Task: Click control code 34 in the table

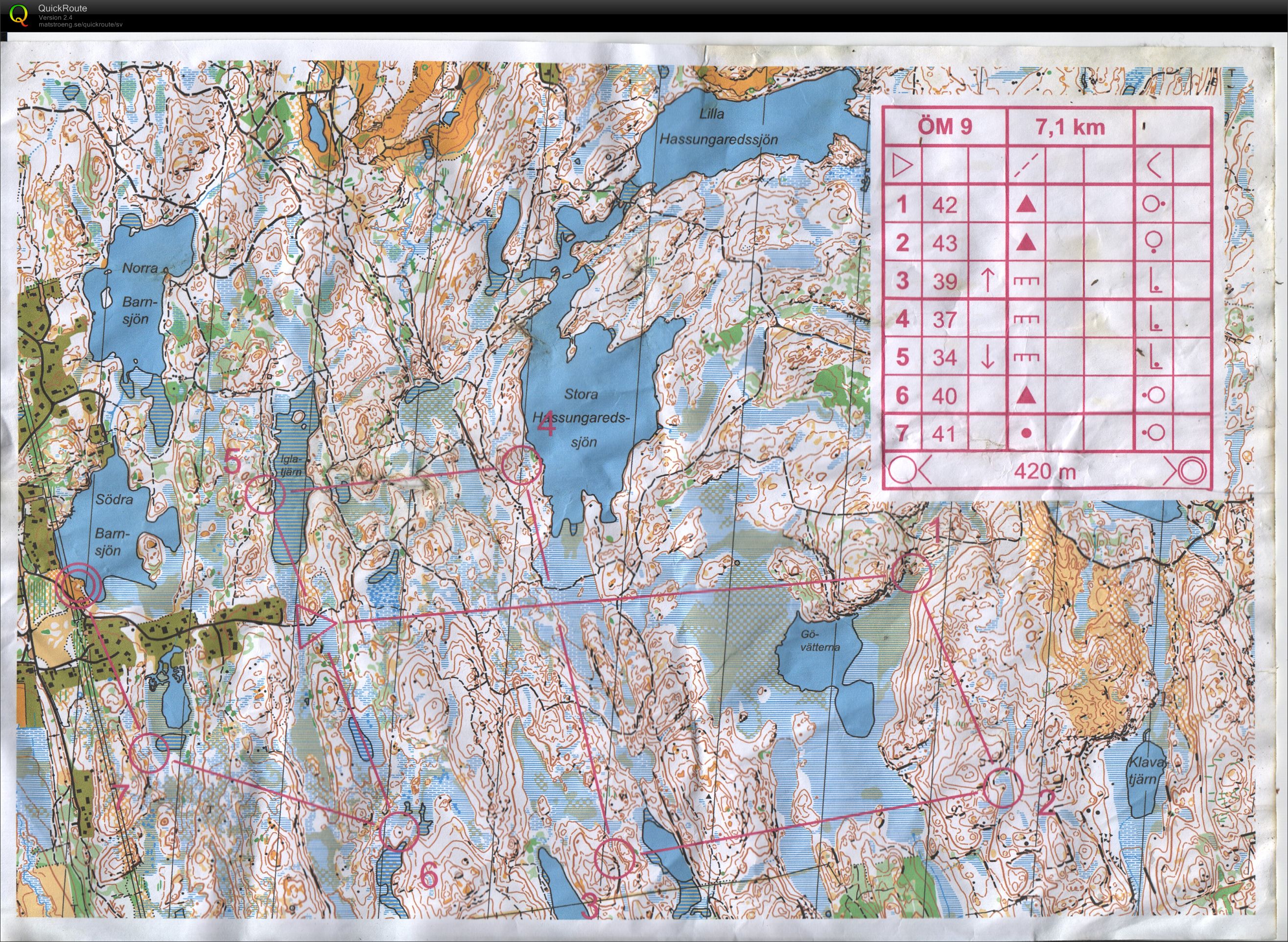Action: 945,357
